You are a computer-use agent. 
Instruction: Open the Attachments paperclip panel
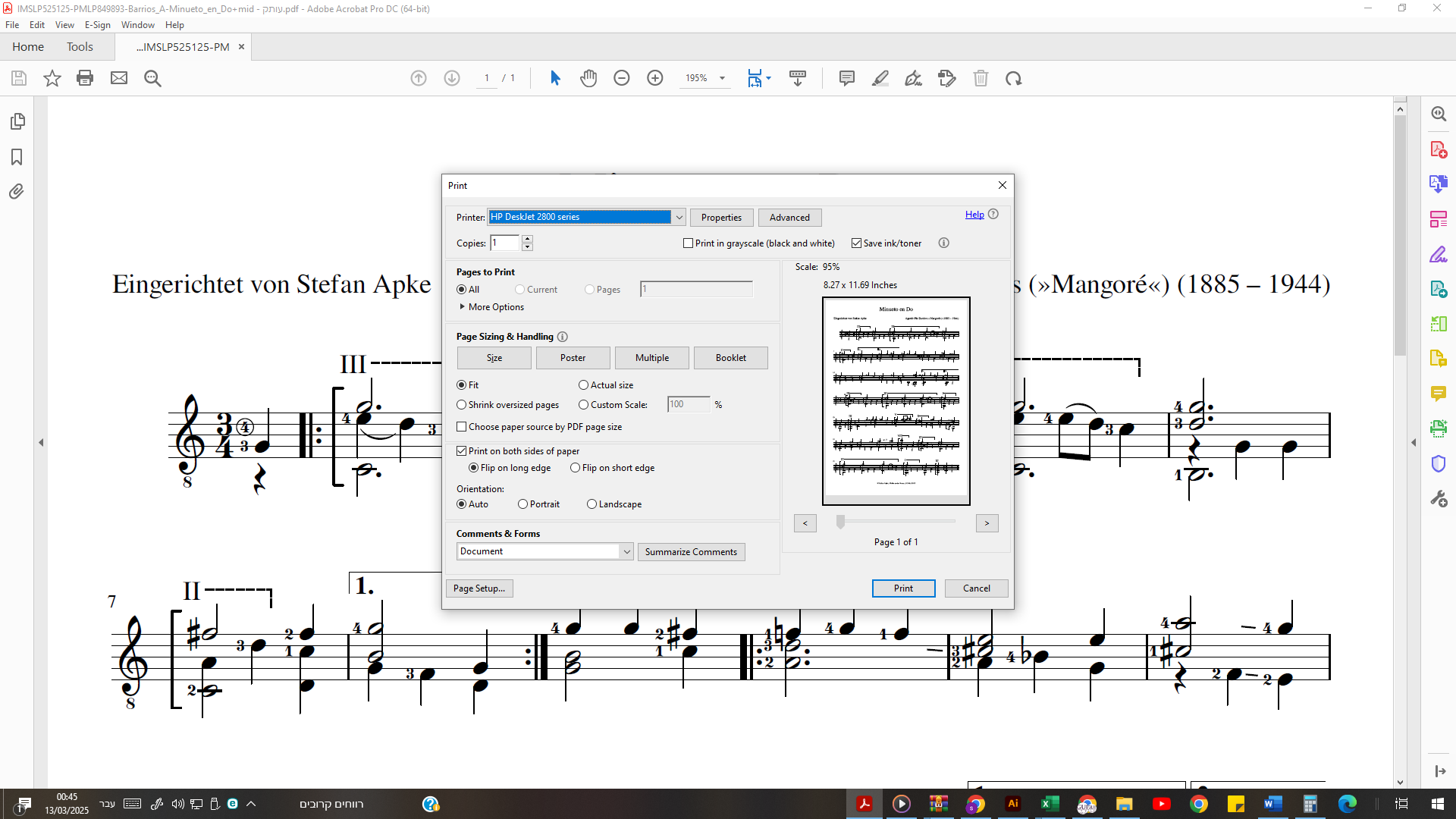click(17, 192)
